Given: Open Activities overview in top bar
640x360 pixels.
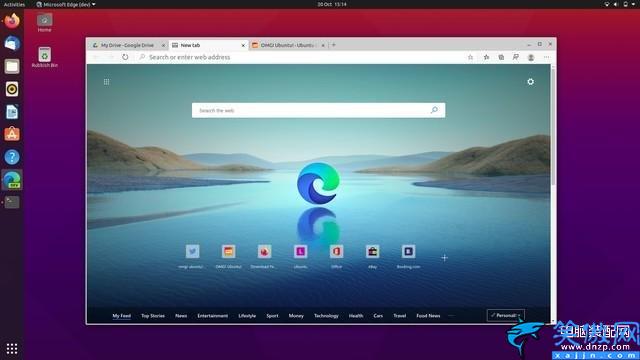Looking at the screenshot, I should 14,4.
